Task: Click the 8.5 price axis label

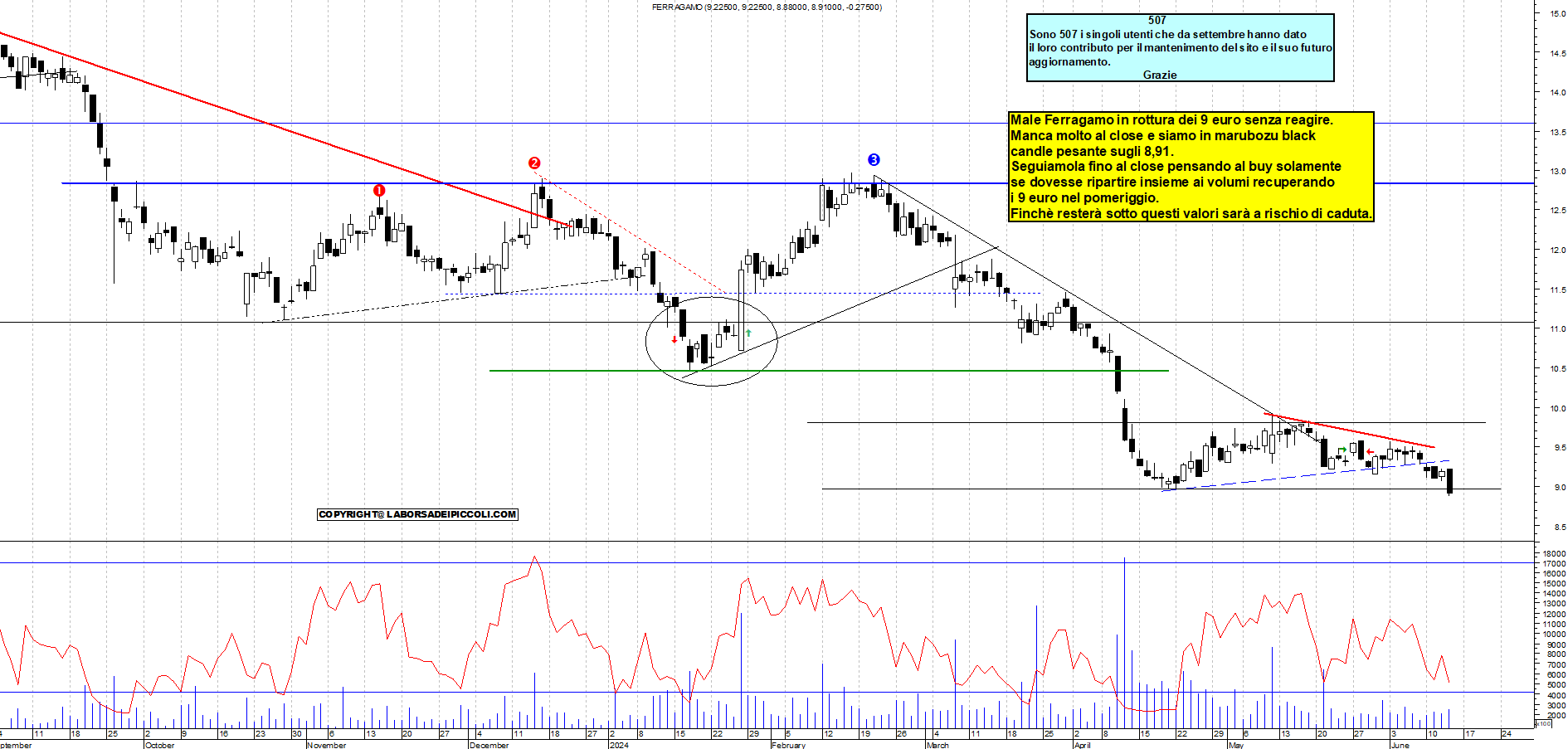Action: click(1560, 527)
